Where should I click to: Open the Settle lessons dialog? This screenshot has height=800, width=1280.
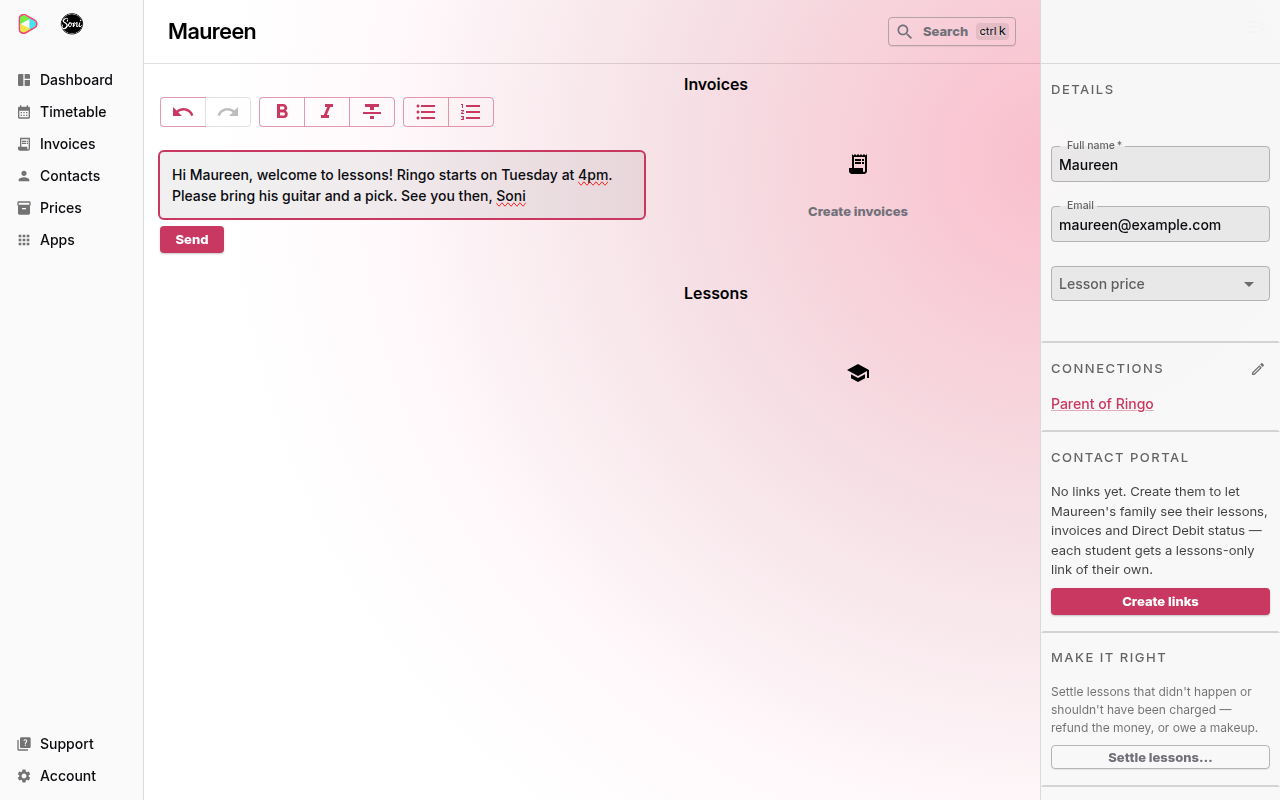1160,758
